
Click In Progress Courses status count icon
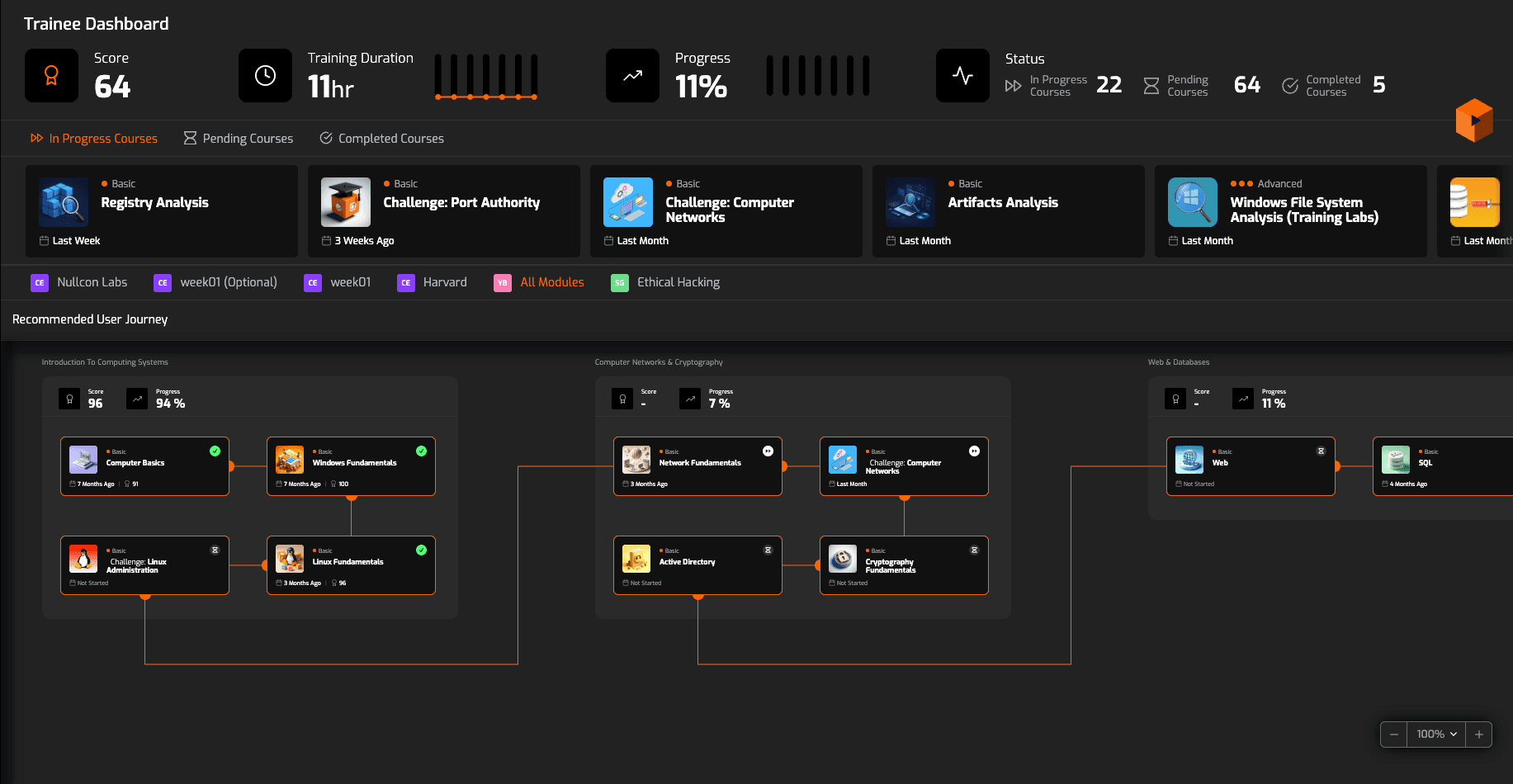tap(1013, 86)
